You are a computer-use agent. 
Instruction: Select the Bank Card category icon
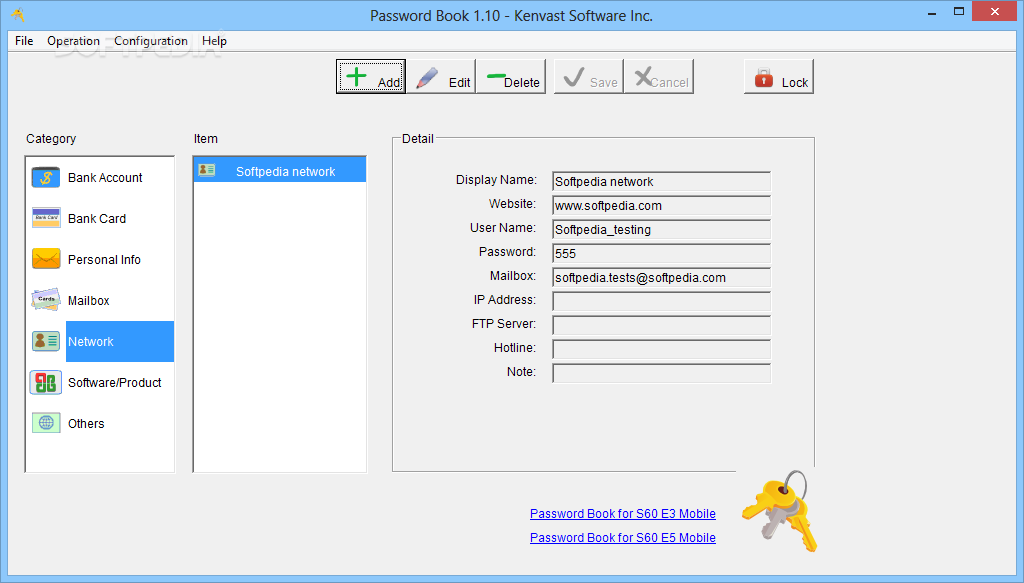(x=46, y=218)
